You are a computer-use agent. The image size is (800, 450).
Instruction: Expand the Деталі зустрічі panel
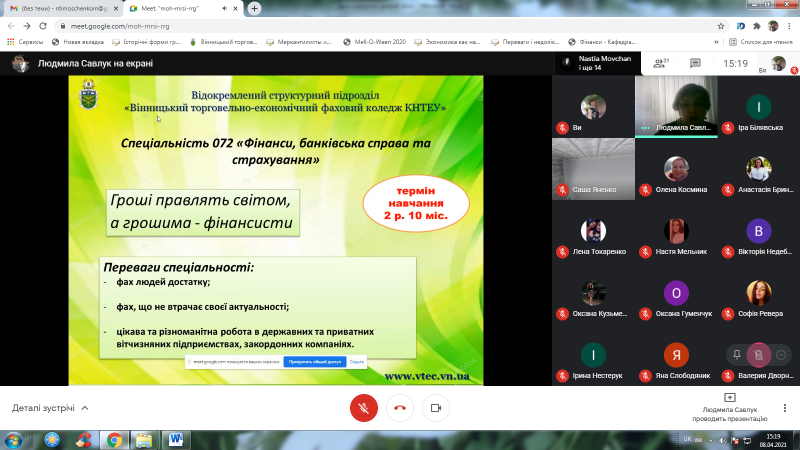(x=50, y=408)
